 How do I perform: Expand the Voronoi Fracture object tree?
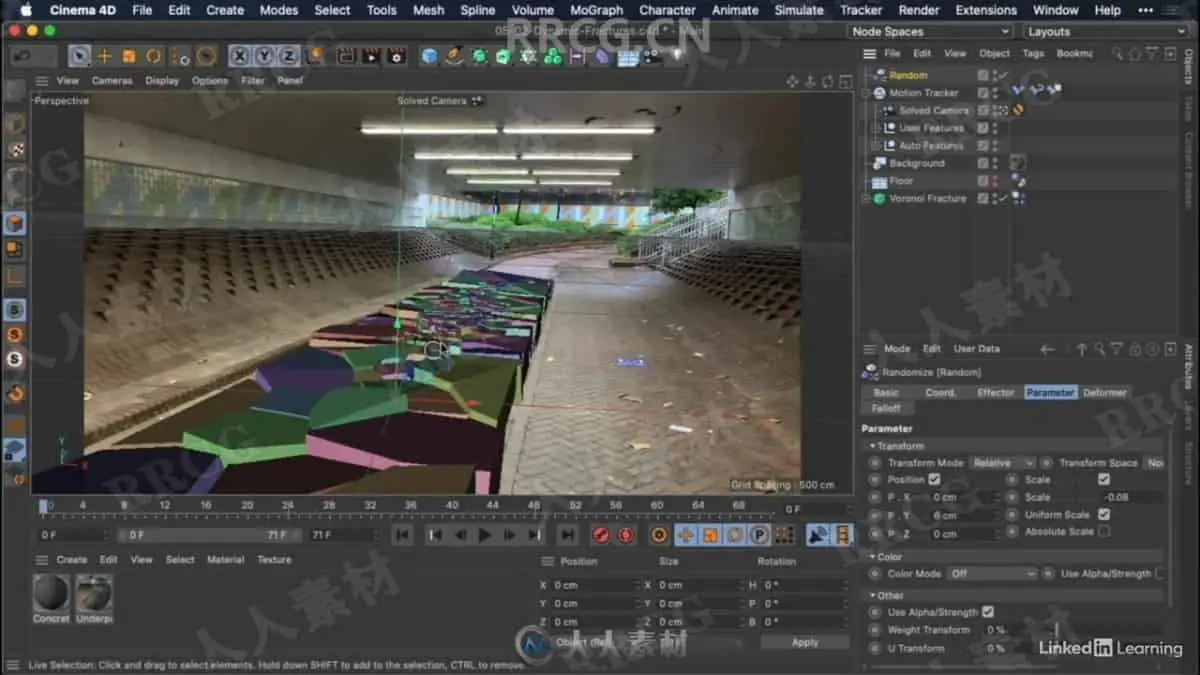(867, 199)
